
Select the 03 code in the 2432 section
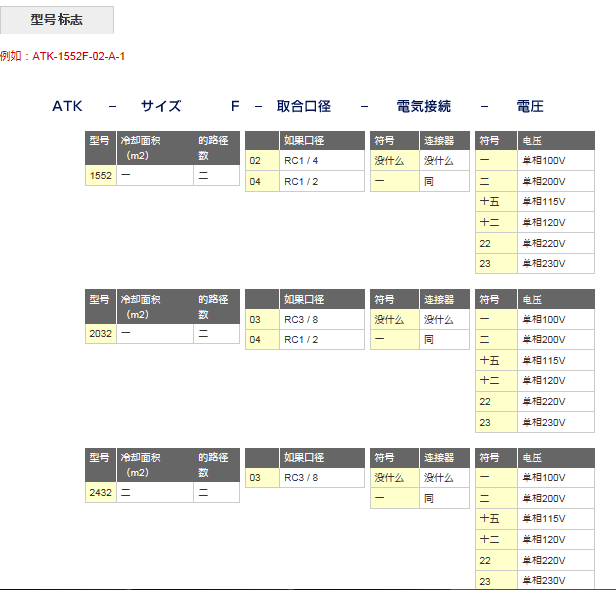point(262,477)
